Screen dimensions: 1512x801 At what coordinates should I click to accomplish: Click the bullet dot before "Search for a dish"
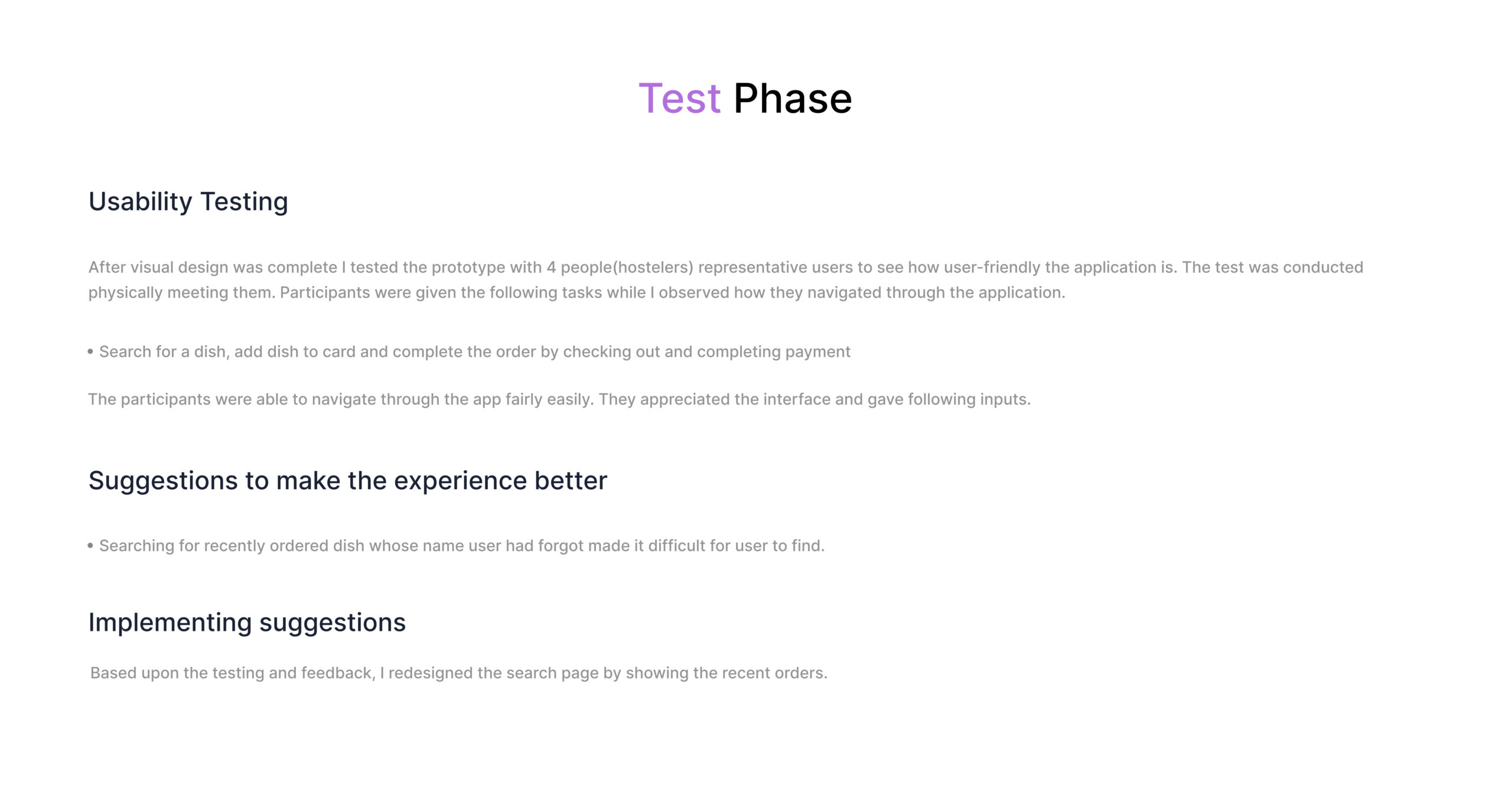point(90,351)
